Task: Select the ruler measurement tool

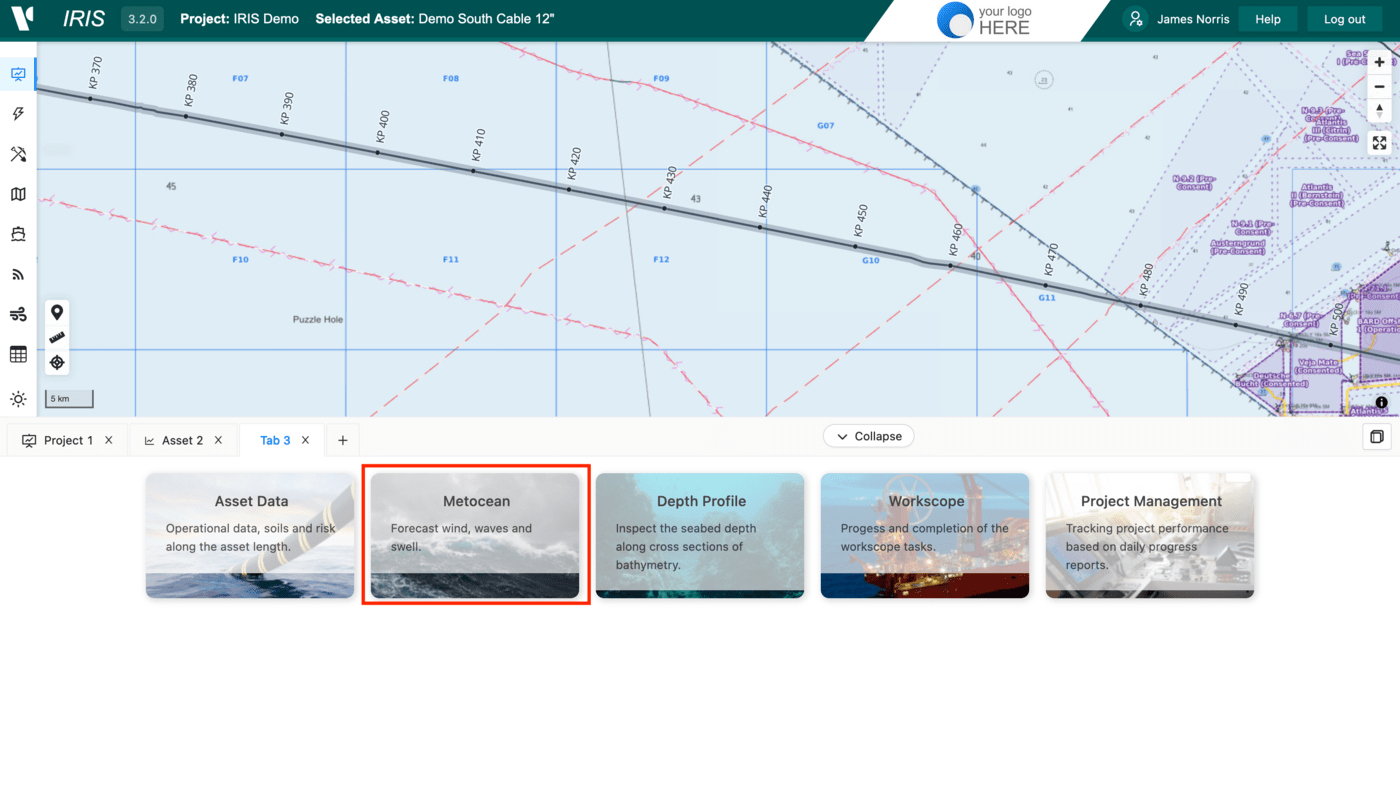Action: coord(57,338)
